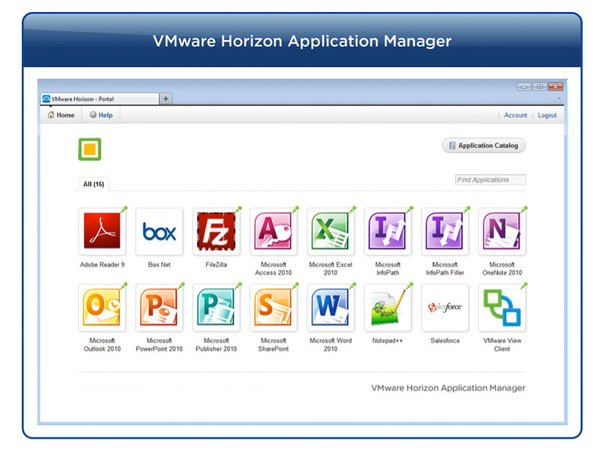Open the Notepad++ application icon
The height and width of the screenshot is (450, 600).
387,308
